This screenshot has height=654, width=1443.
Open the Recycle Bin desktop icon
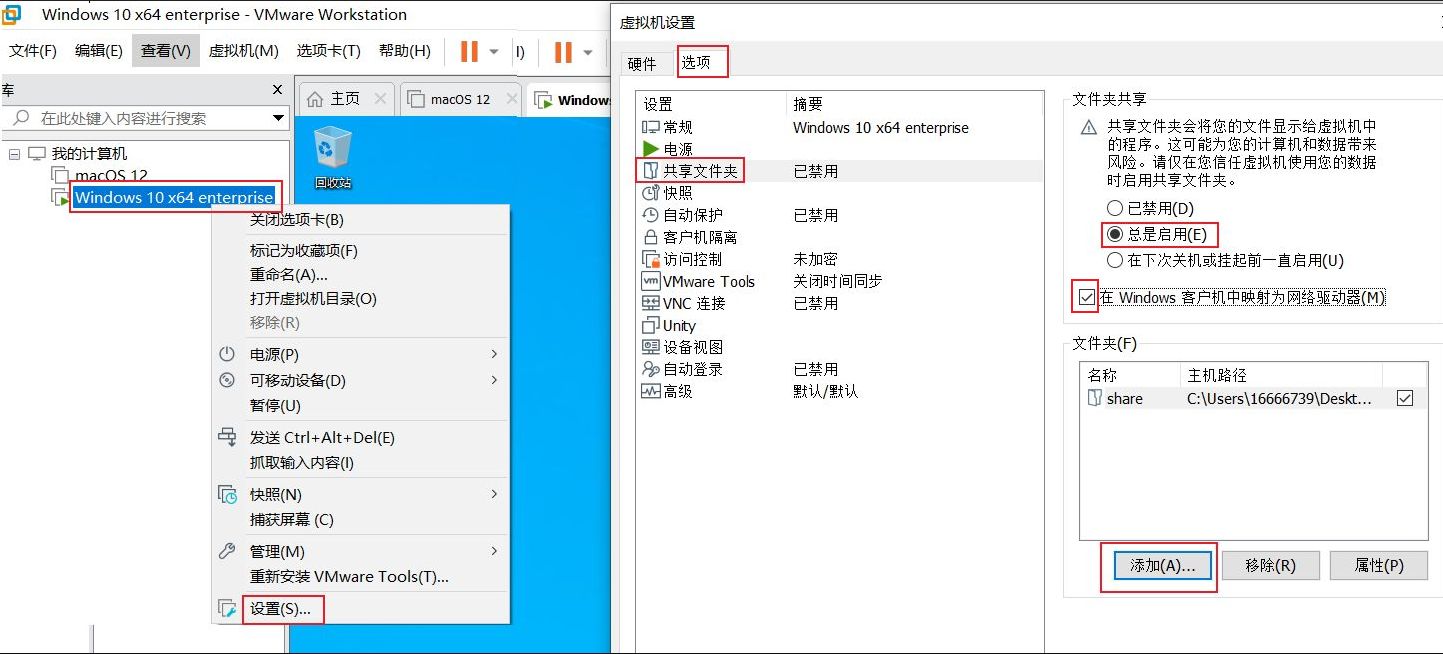(x=332, y=150)
